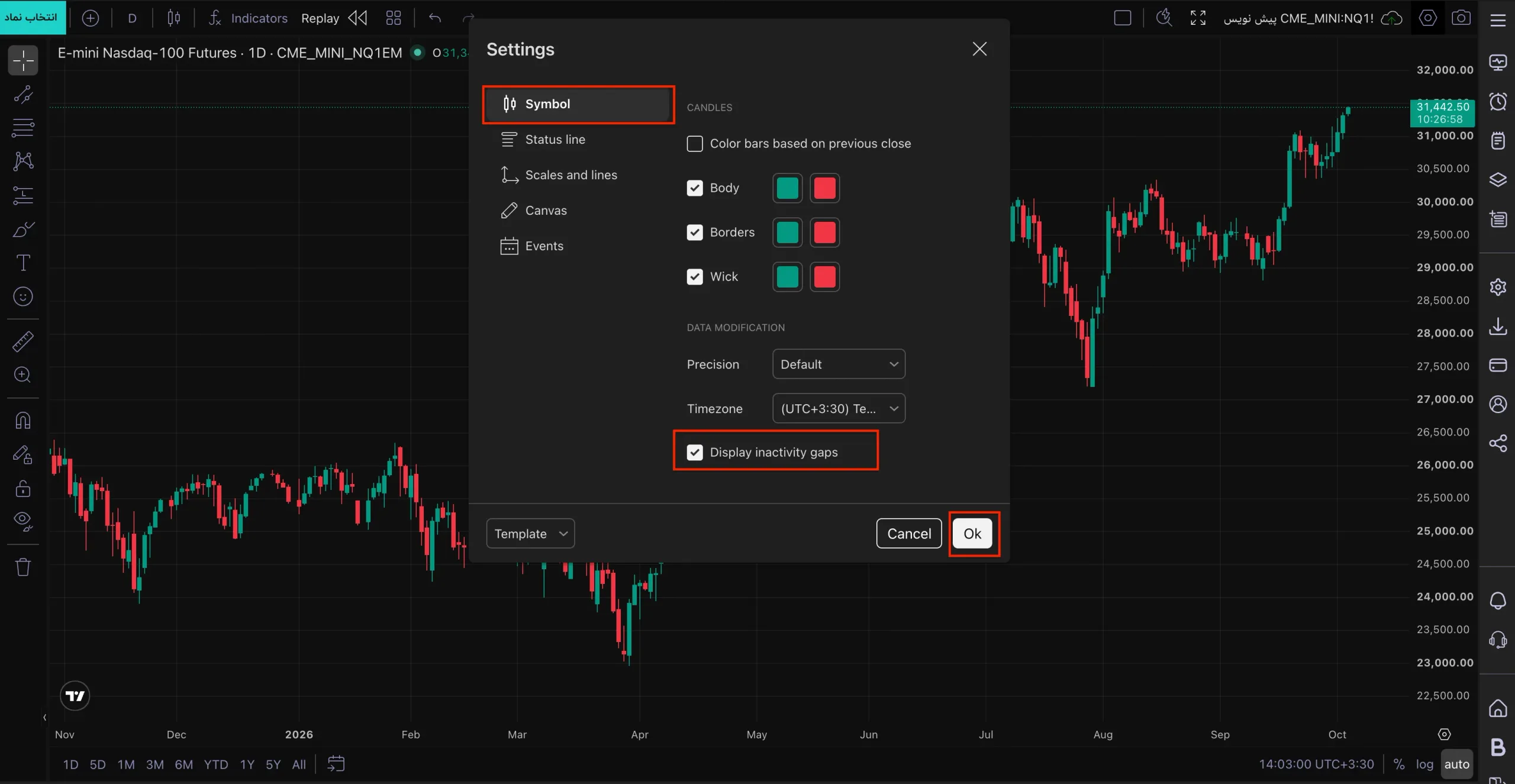Image resolution: width=1515 pixels, height=784 pixels.
Task: Start bar Replay mode
Action: (334, 18)
